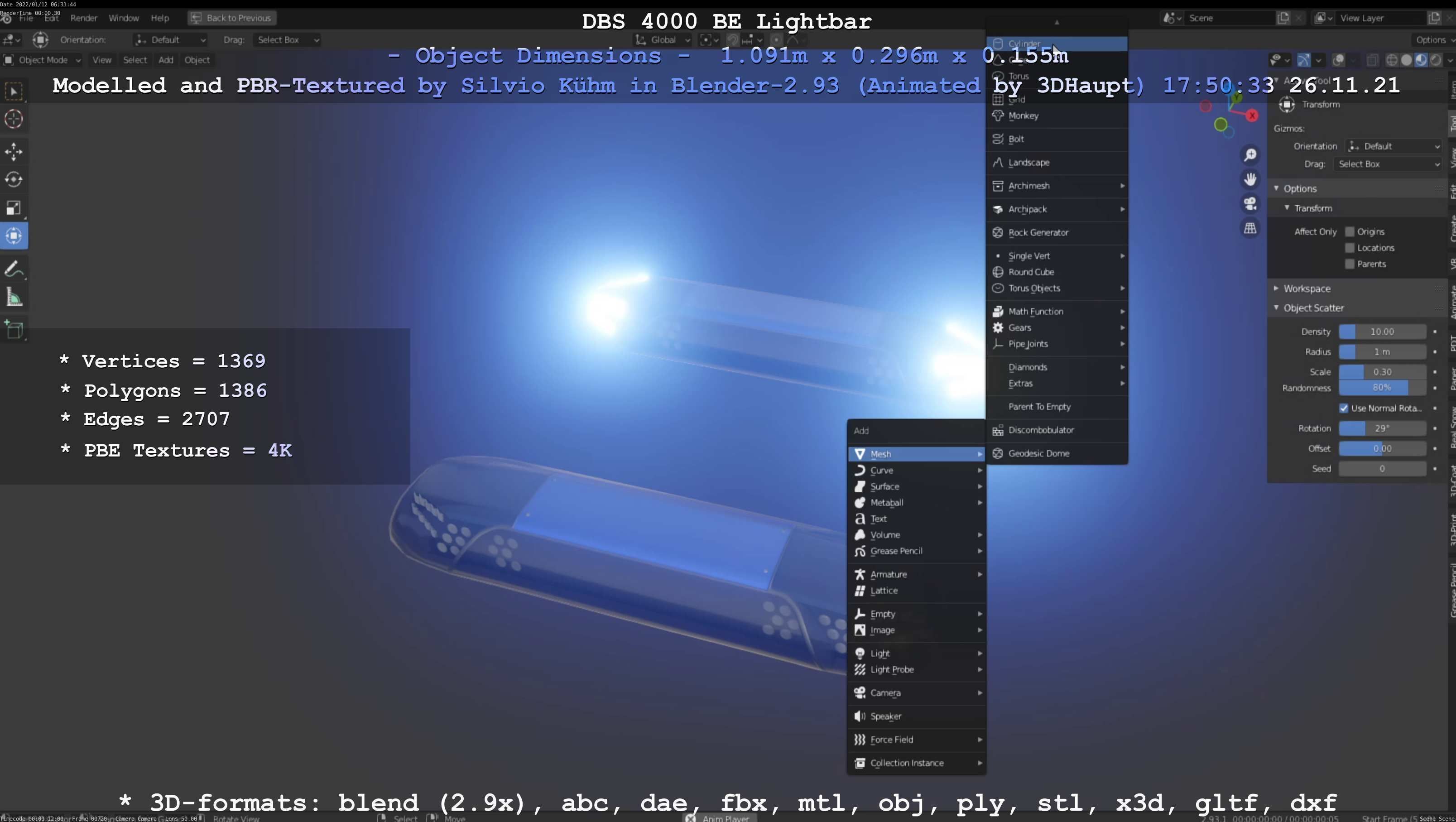The height and width of the screenshot is (822, 1456).
Task: Activate the Scale tool
Action: click(14, 207)
